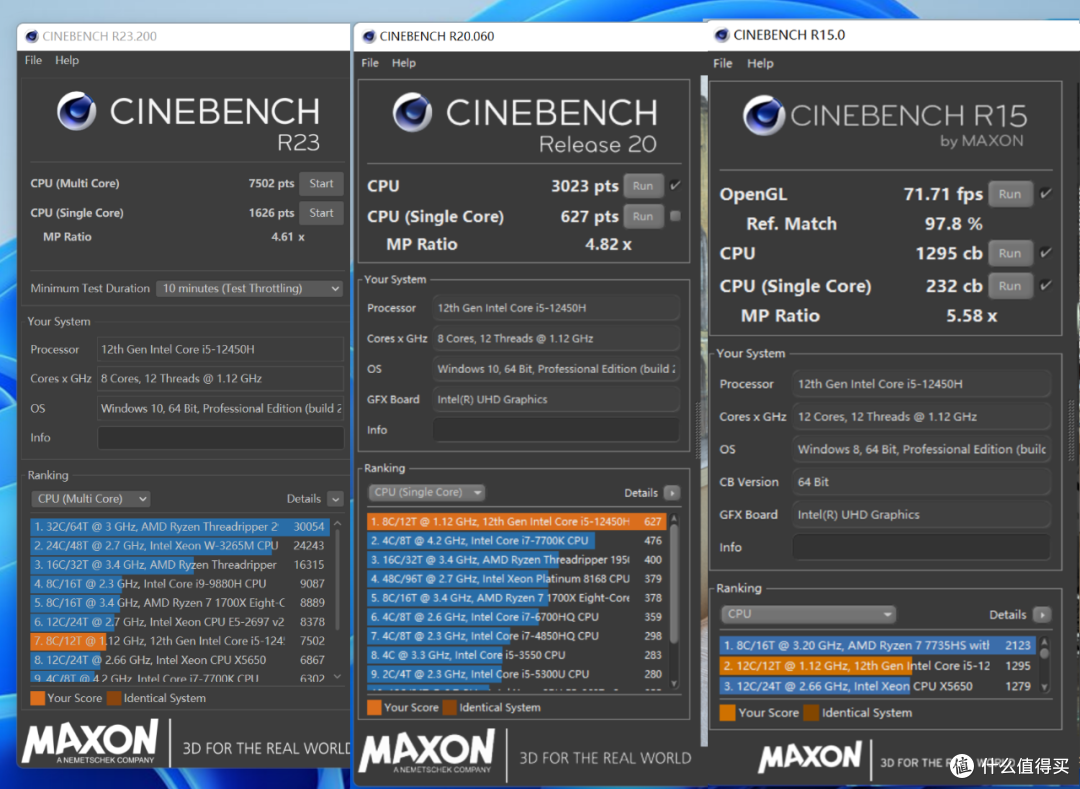Image resolution: width=1080 pixels, height=789 pixels.
Task: Select the Intel Core i9-9880H row in R23
Action: tap(180, 584)
